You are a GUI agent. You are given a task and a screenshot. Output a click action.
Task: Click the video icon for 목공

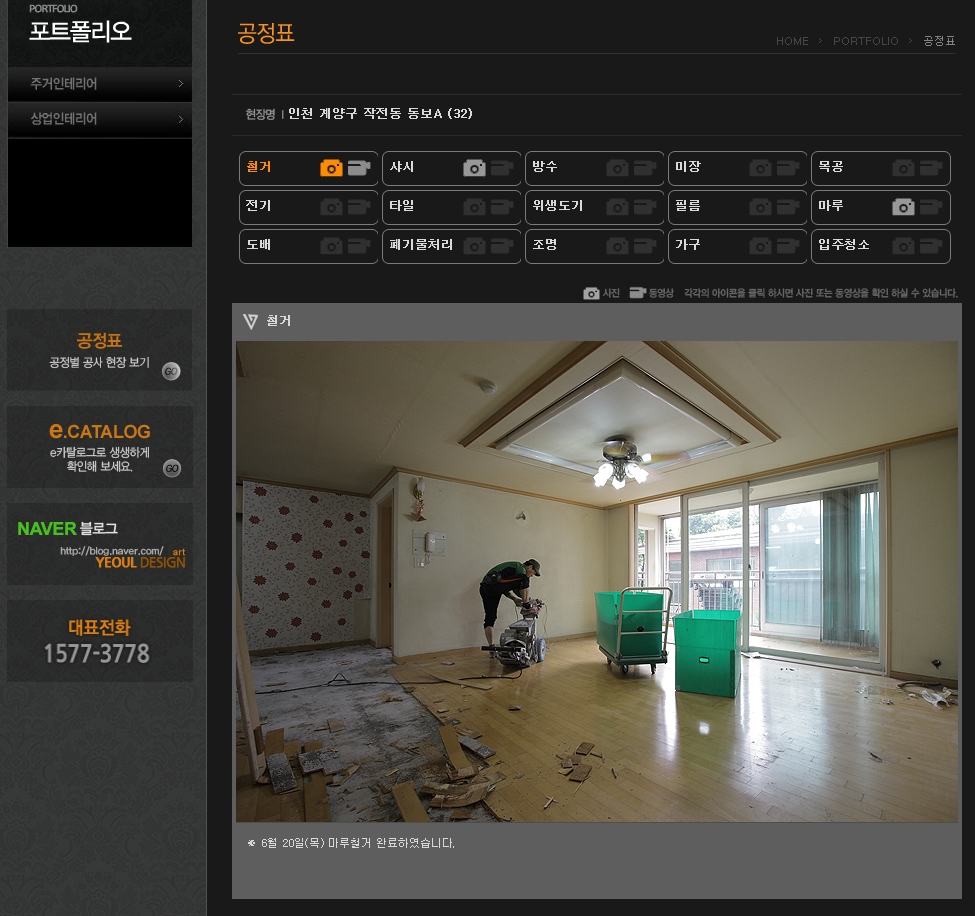(x=931, y=168)
